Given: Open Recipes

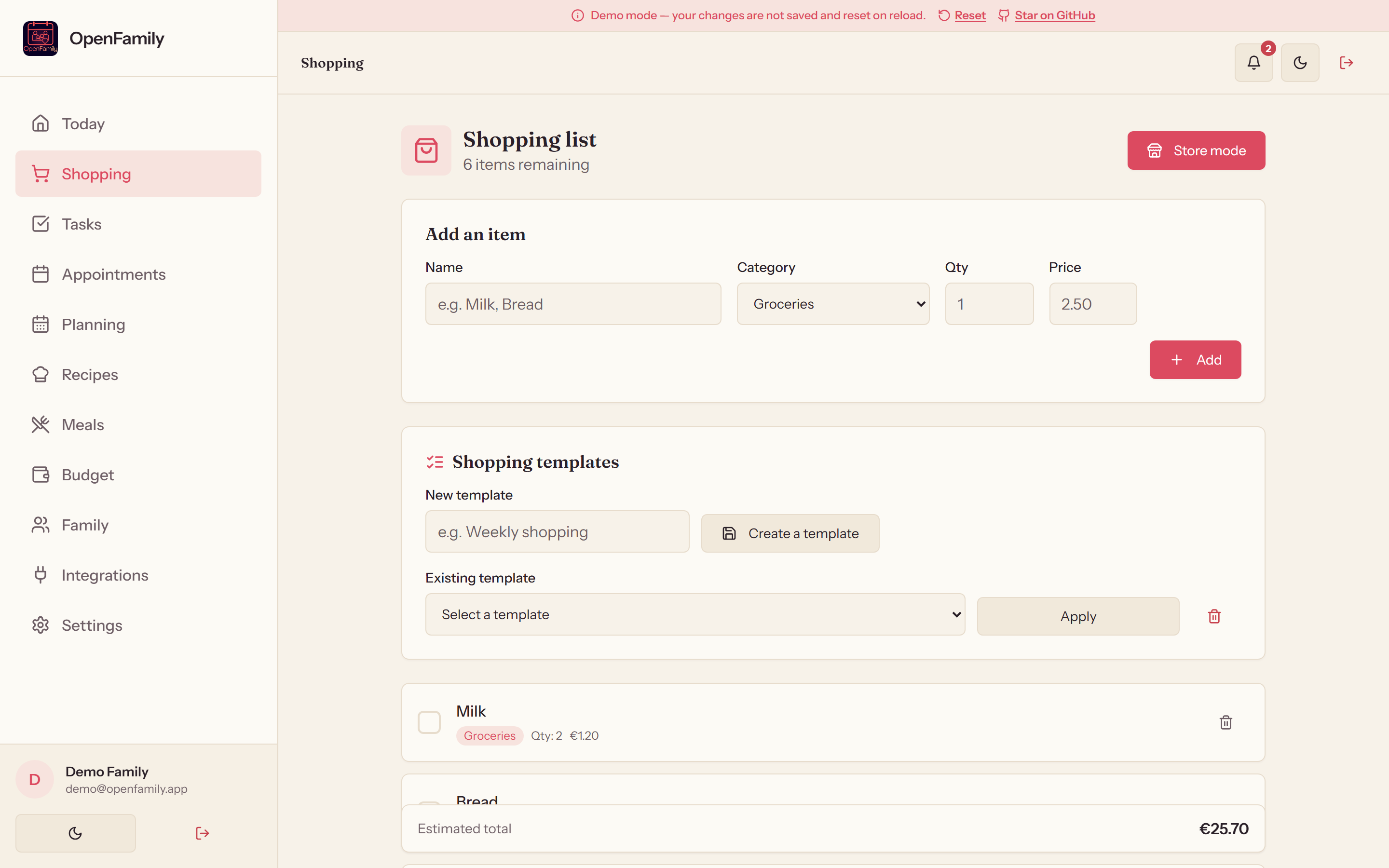Looking at the screenshot, I should tap(138, 374).
